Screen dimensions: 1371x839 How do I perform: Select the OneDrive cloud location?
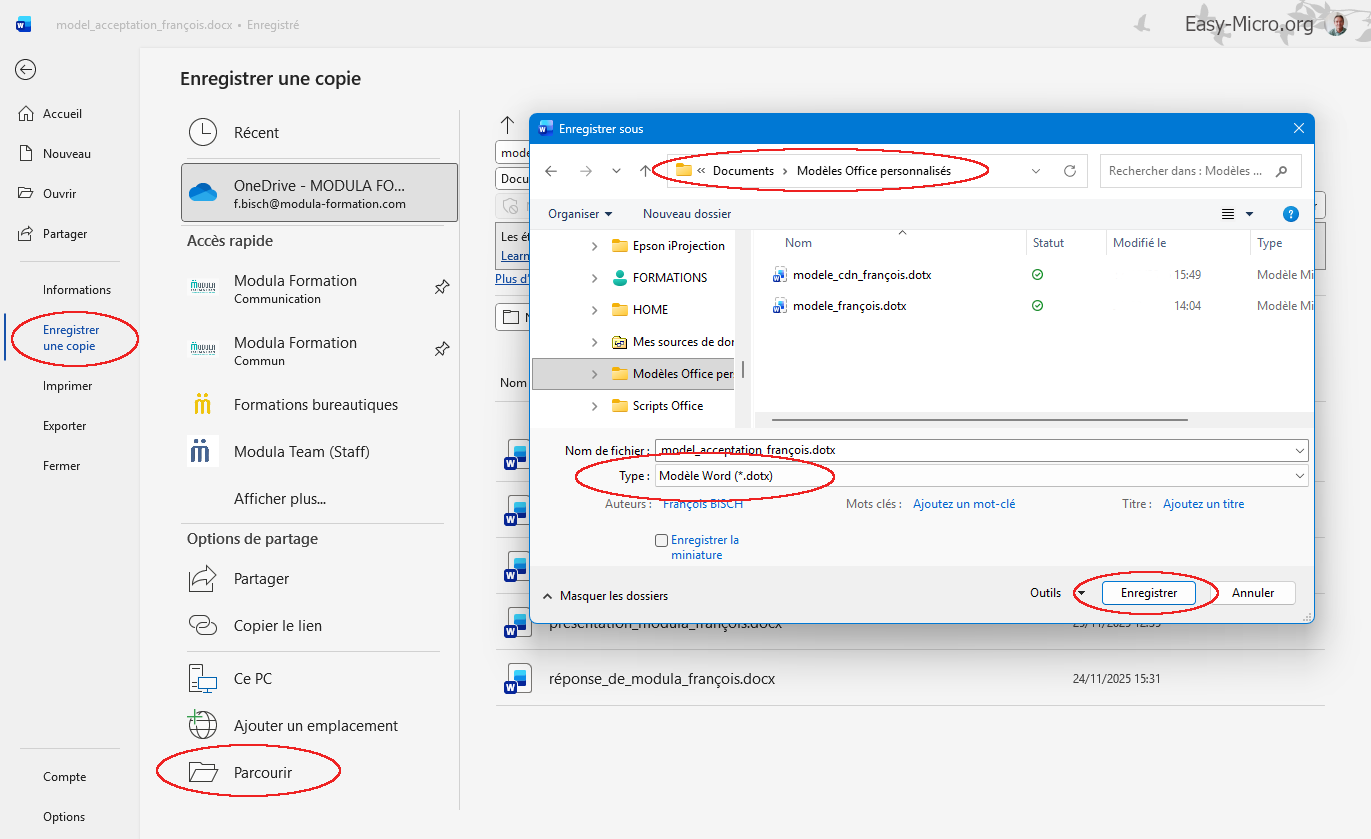[x=319, y=193]
